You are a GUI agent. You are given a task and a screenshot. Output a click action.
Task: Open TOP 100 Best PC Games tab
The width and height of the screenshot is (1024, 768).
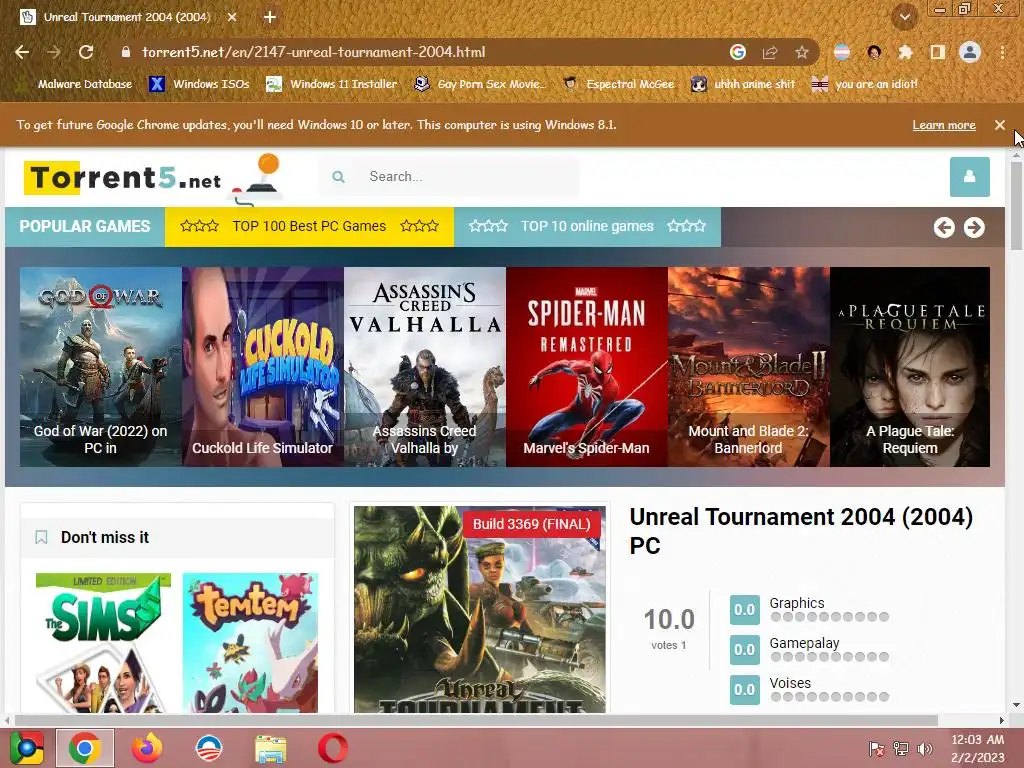(309, 227)
